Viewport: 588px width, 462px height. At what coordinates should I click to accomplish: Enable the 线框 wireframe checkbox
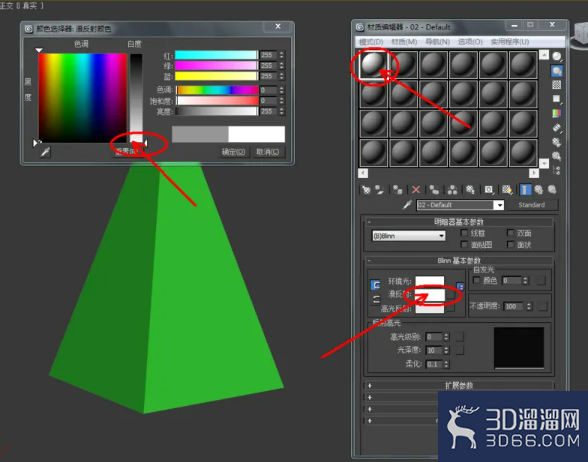point(464,233)
